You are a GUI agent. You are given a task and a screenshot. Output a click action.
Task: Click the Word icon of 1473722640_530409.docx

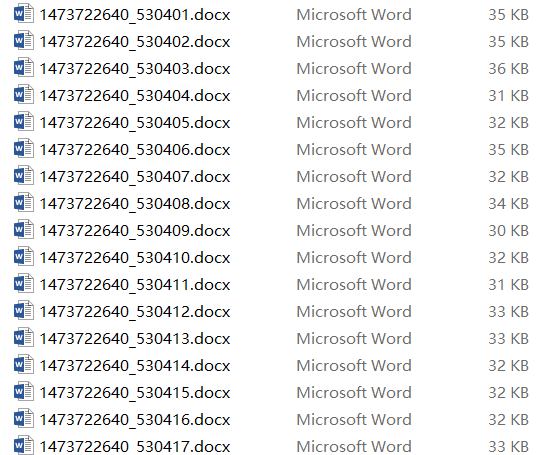(x=24, y=229)
